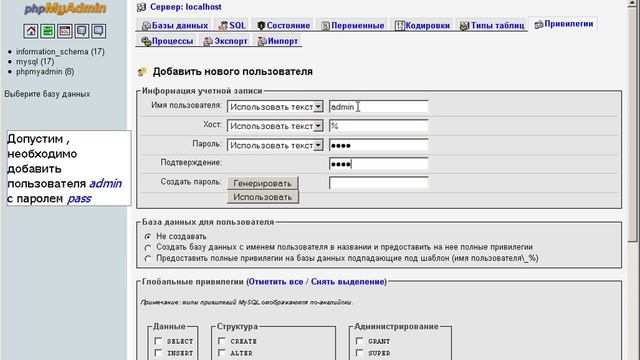
Task: Click the Типы таблиц tab icon
Action: coord(464,26)
